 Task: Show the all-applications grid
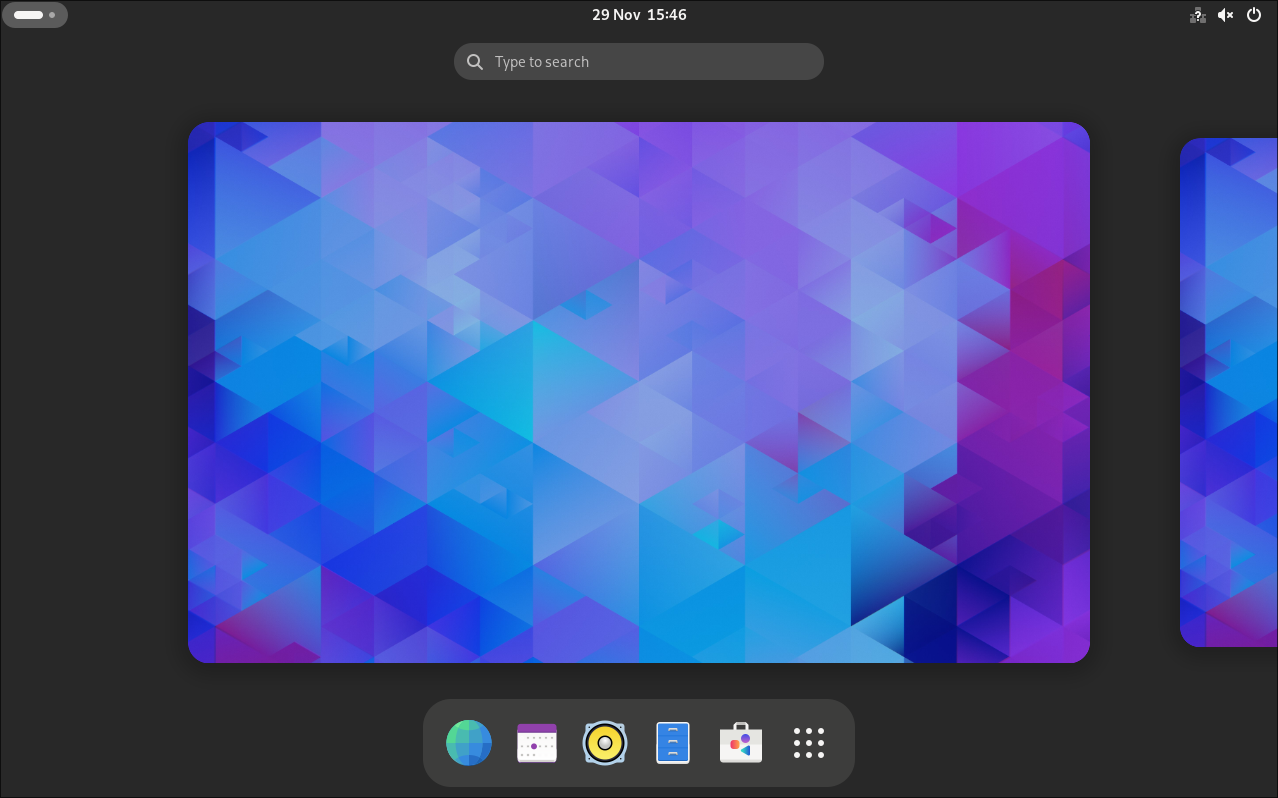pos(809,743)
